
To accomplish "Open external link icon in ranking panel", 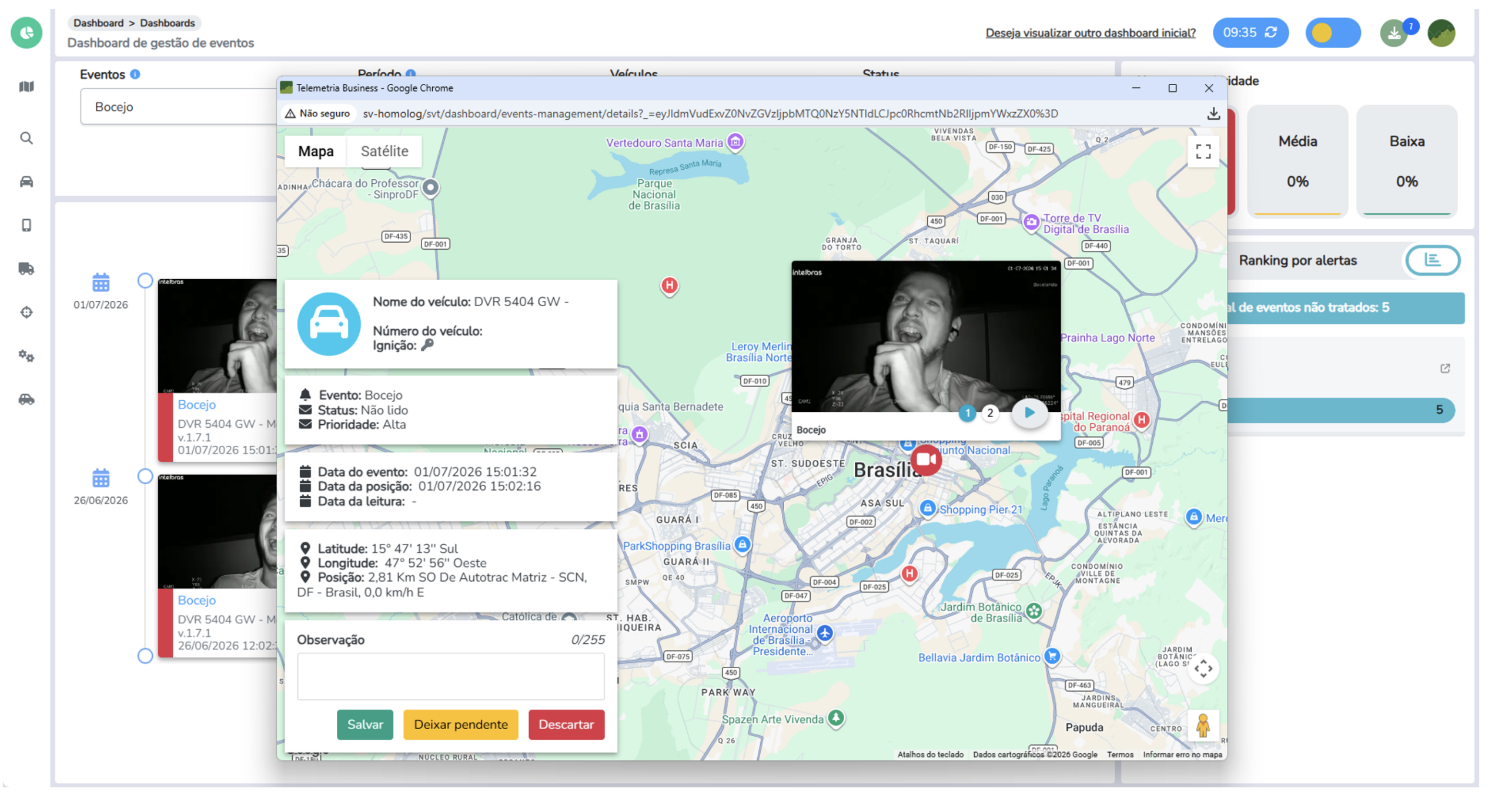I will [1444, 368].
